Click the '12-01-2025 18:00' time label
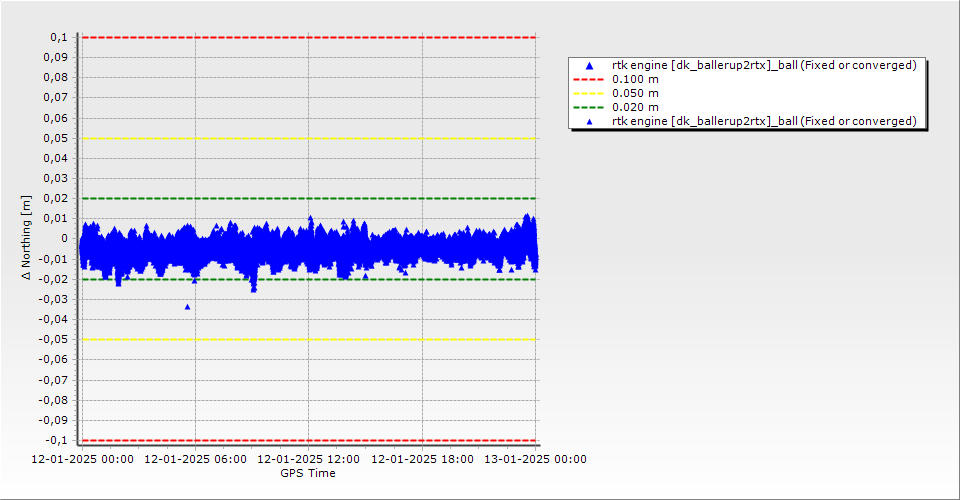 pyautogui.click(x=422, y=459)
